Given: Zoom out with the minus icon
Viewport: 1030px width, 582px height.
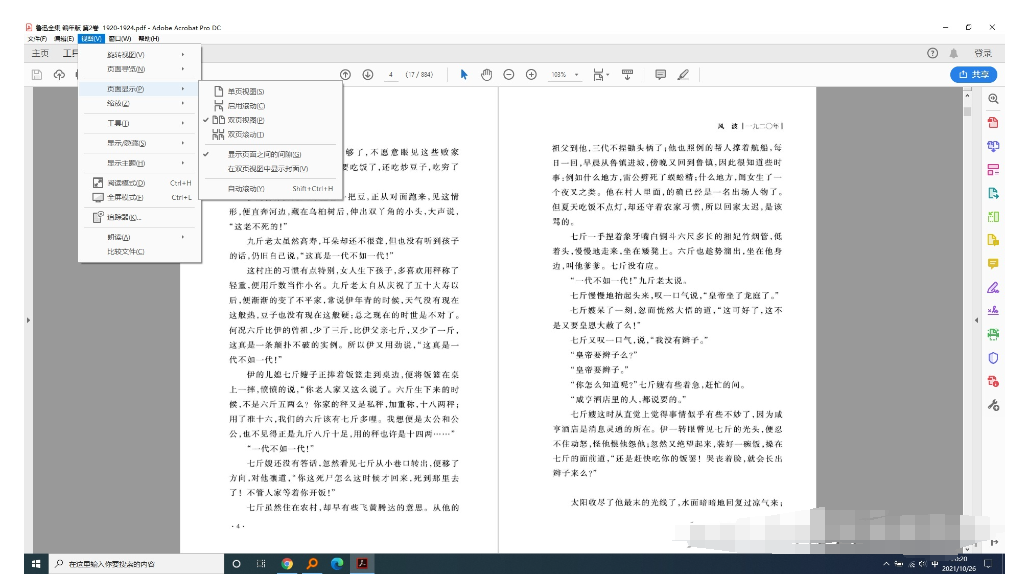Looking at the screenshot, I should coord(508,75).
